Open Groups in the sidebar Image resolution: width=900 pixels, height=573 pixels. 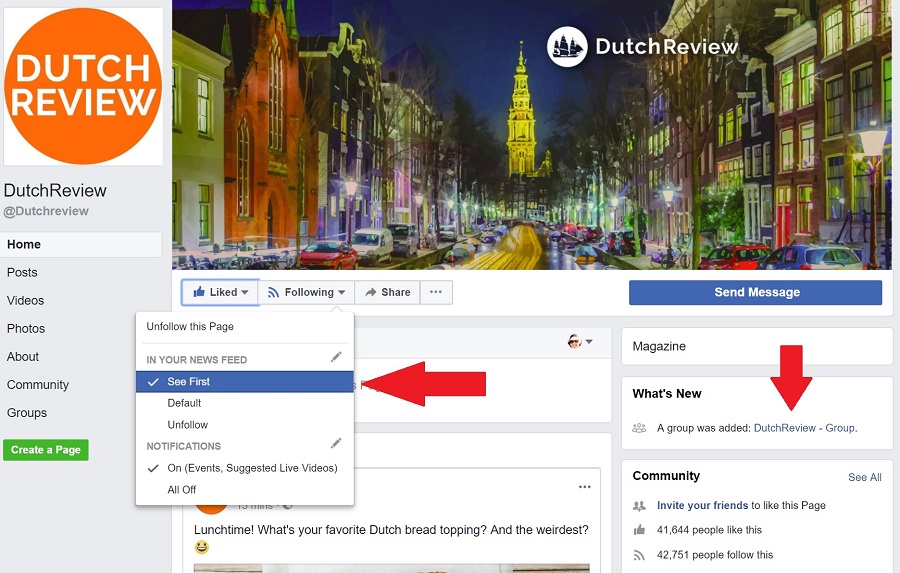pos(27,413)
